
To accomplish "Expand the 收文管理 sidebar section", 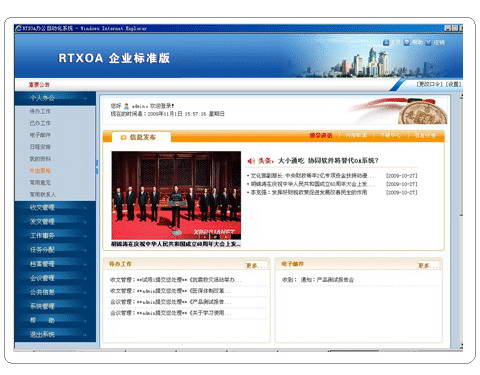I will (x=55, y=207).
